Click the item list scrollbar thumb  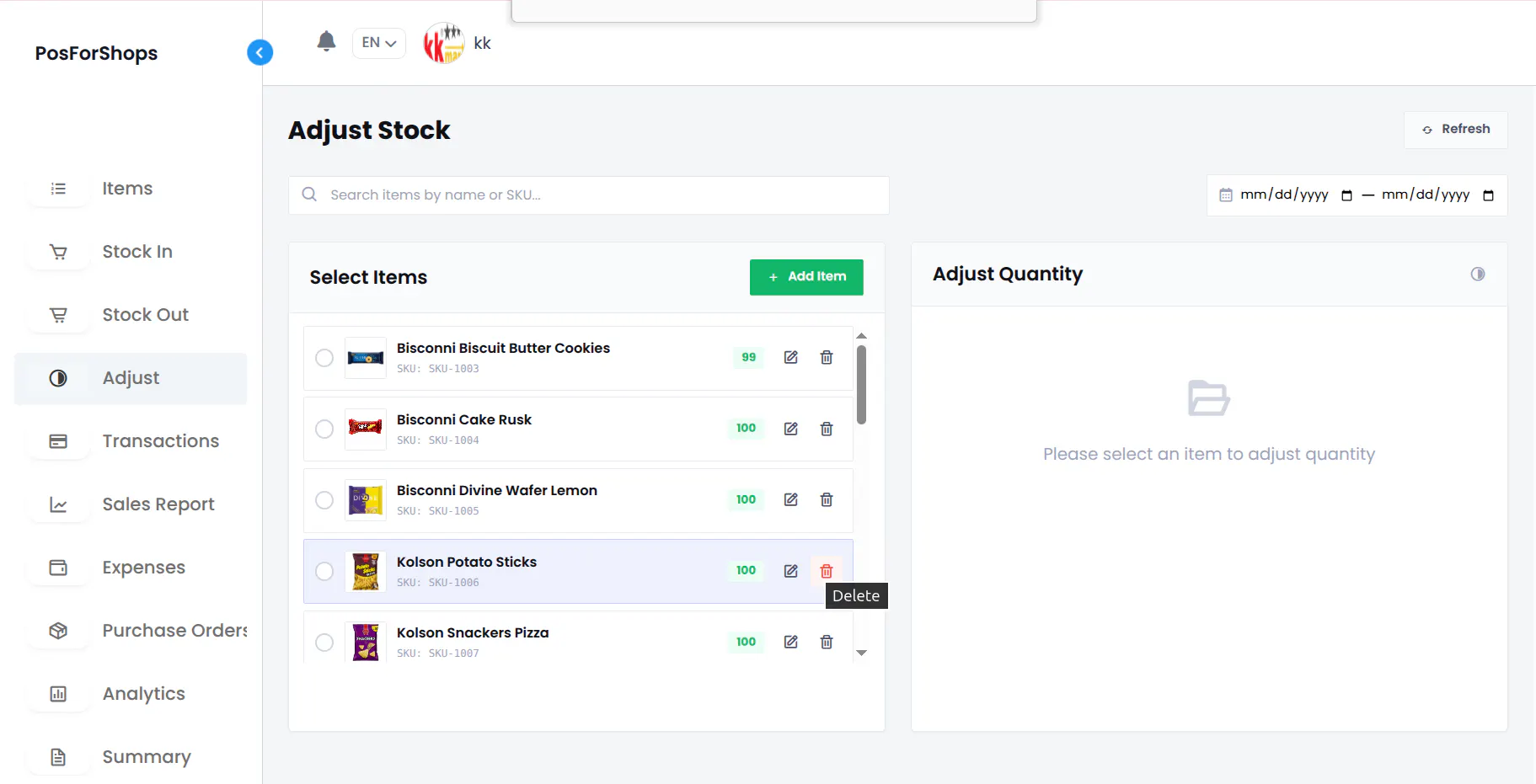click(861, 385)
